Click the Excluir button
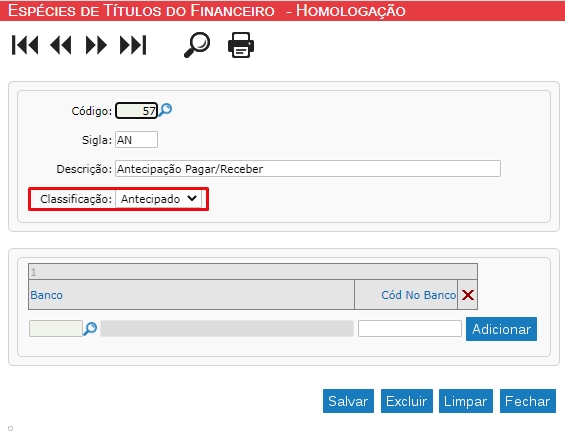The height and width of the screenshot is (431, 565). pos(406,401)
